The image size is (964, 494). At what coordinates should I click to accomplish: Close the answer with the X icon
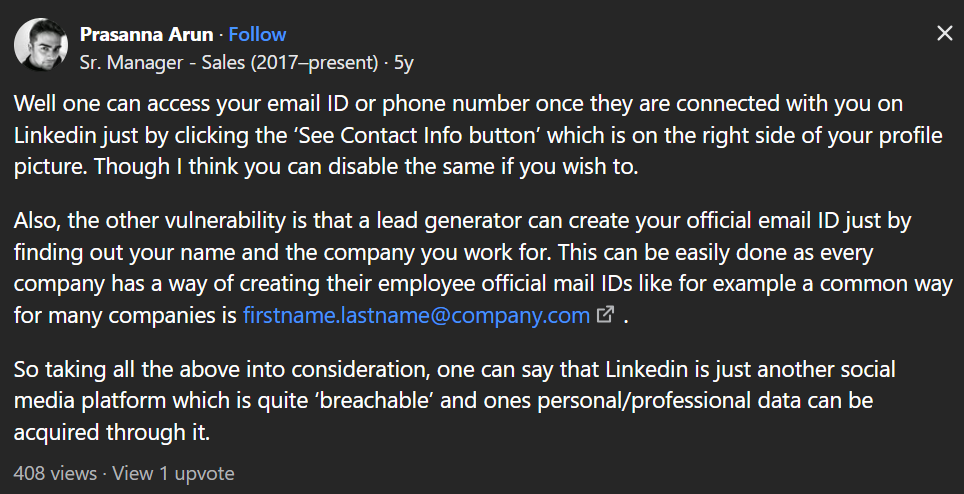coord(944,33)
